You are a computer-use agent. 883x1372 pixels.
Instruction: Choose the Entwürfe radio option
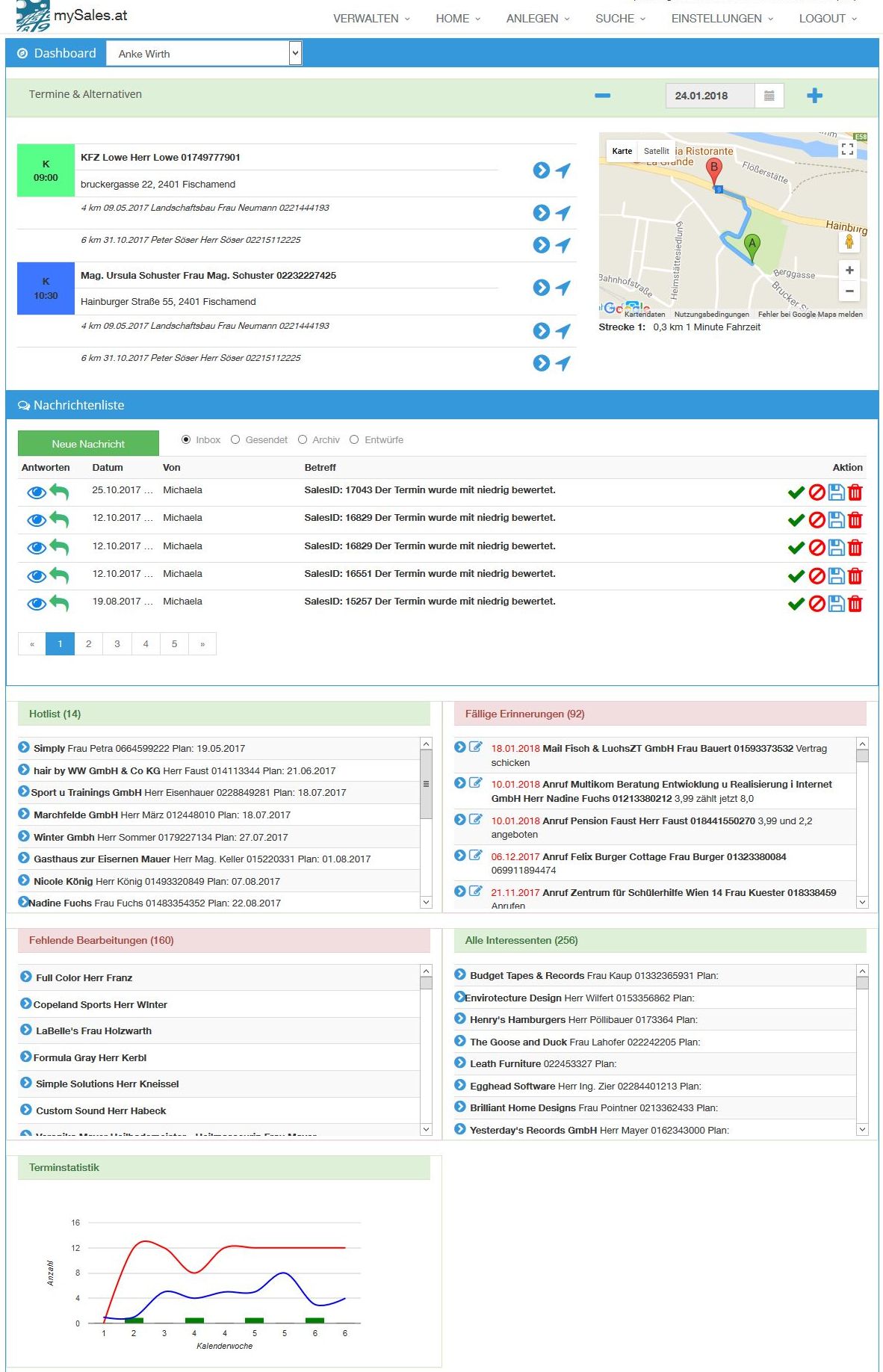354,440
